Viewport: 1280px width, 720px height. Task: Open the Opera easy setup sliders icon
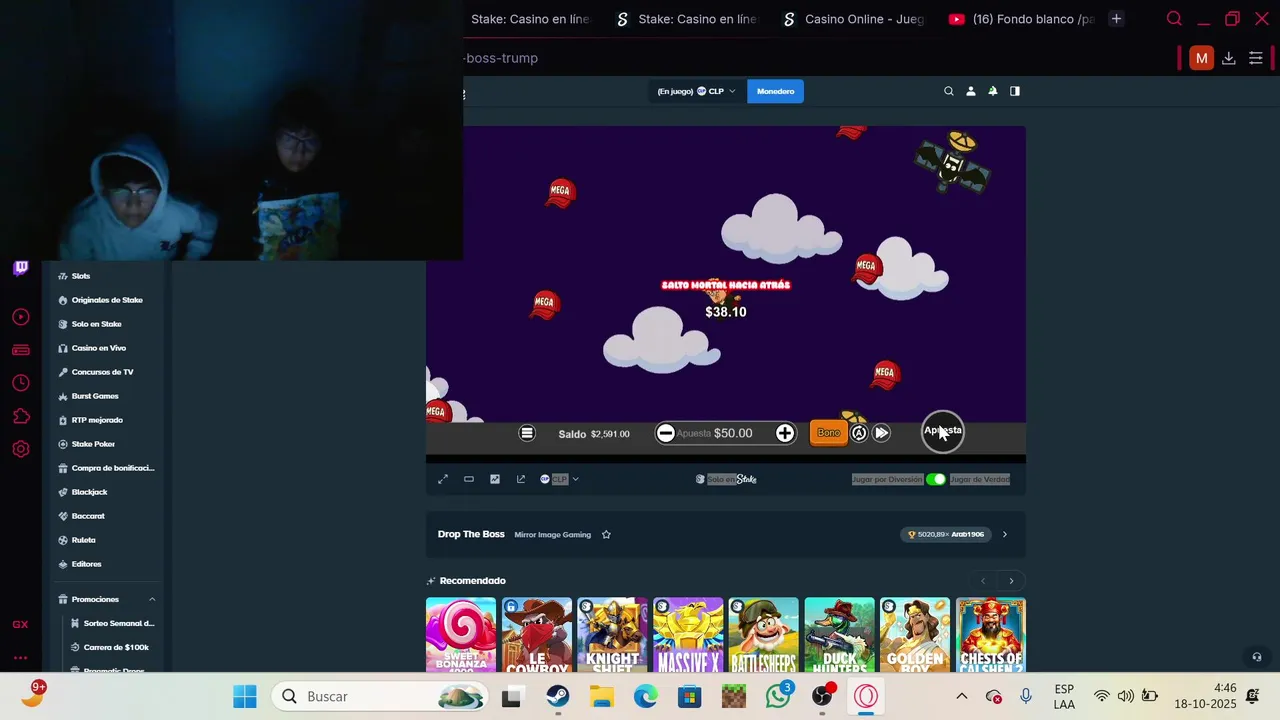click(1256, 58)
